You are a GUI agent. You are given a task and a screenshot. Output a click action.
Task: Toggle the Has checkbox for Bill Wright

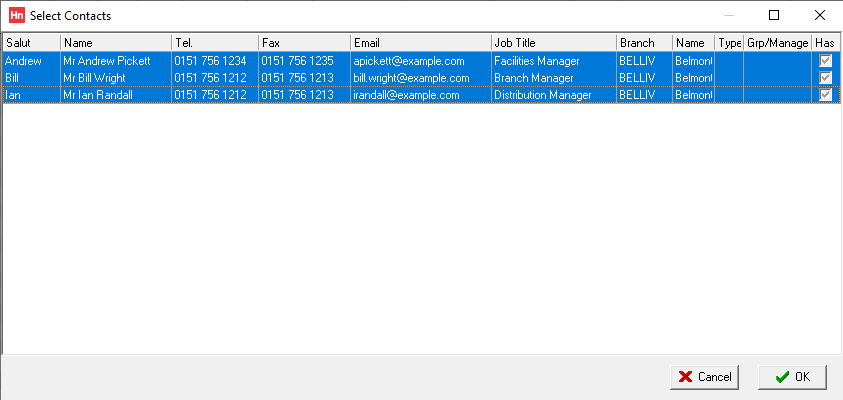click(825, 78)
